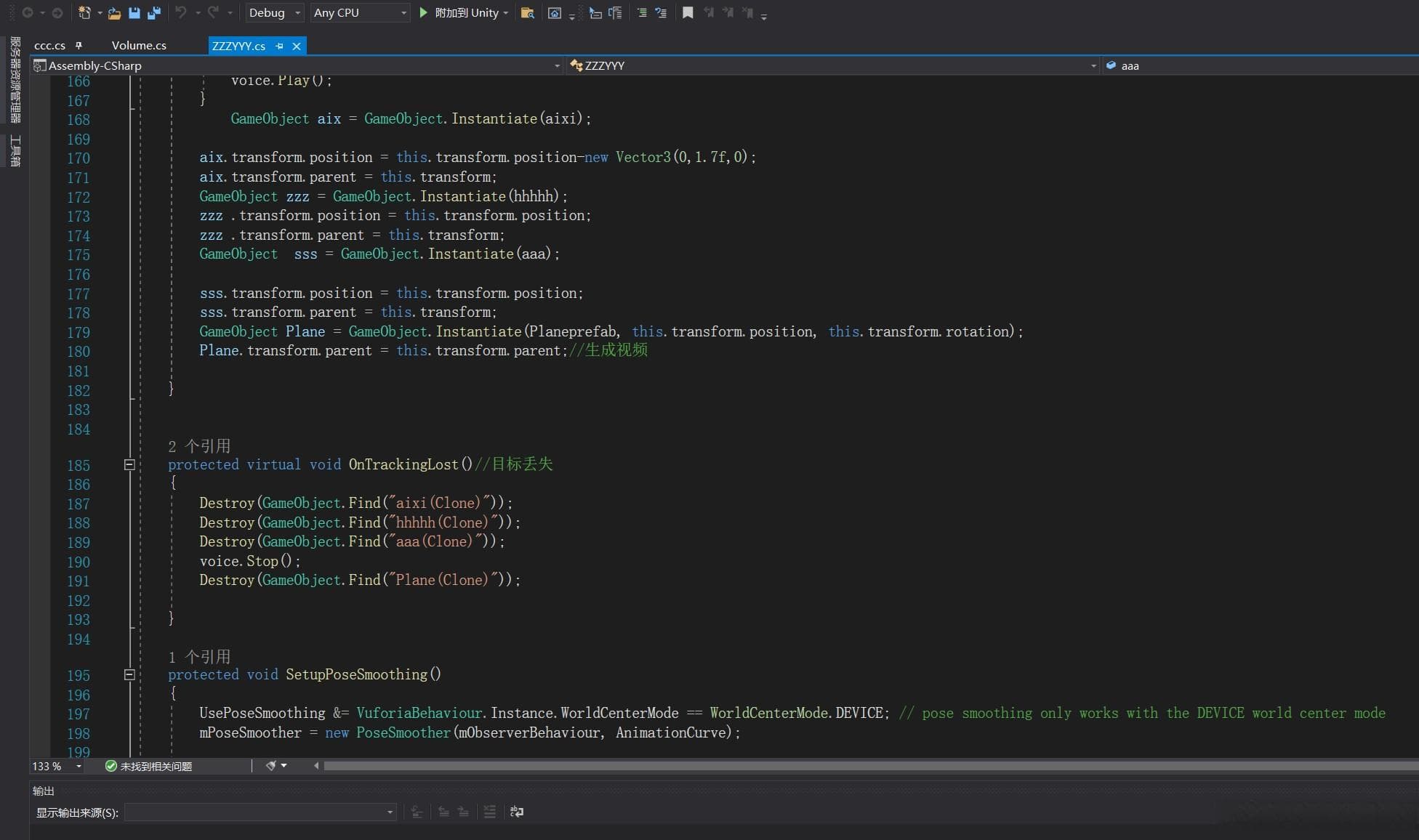Click the '1 个引用' references link
The height and width of the screenshot is (840, 1419).
pyautogui.click(x=199, y=657)
